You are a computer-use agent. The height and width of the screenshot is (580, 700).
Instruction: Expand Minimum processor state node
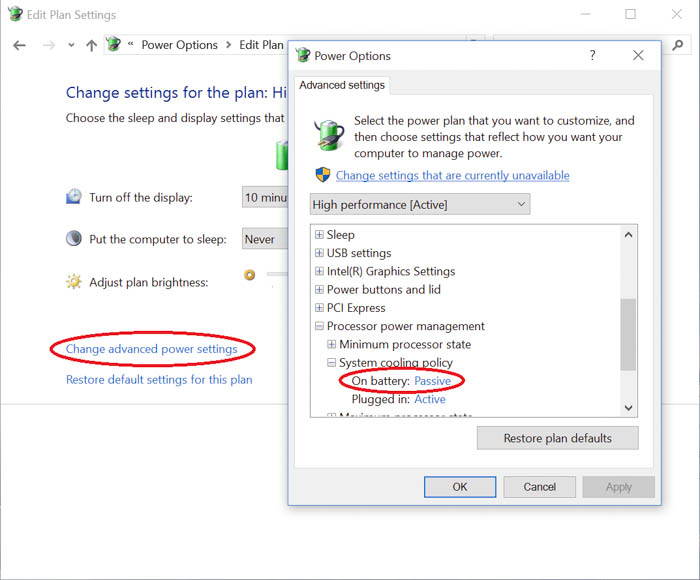331,344
